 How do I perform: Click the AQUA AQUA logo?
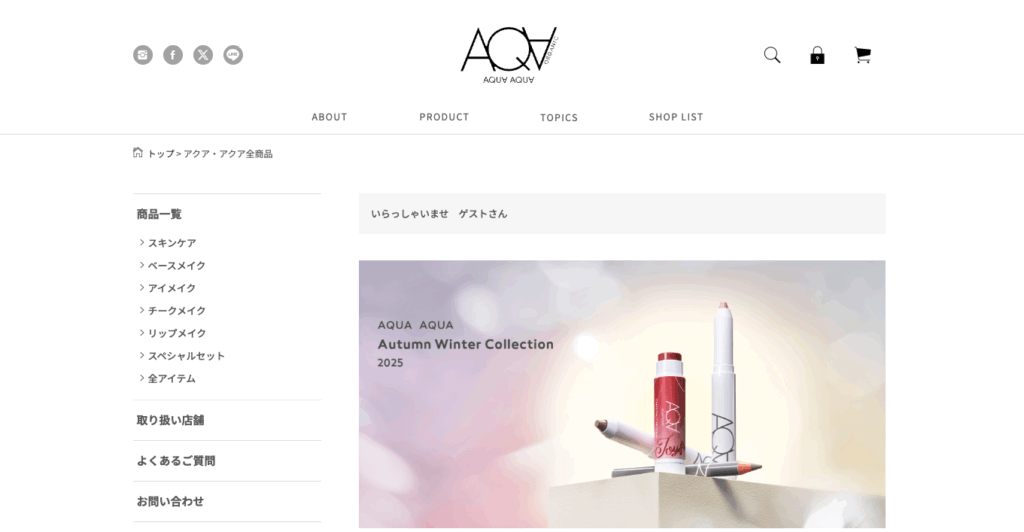click(x=509, y=55)
